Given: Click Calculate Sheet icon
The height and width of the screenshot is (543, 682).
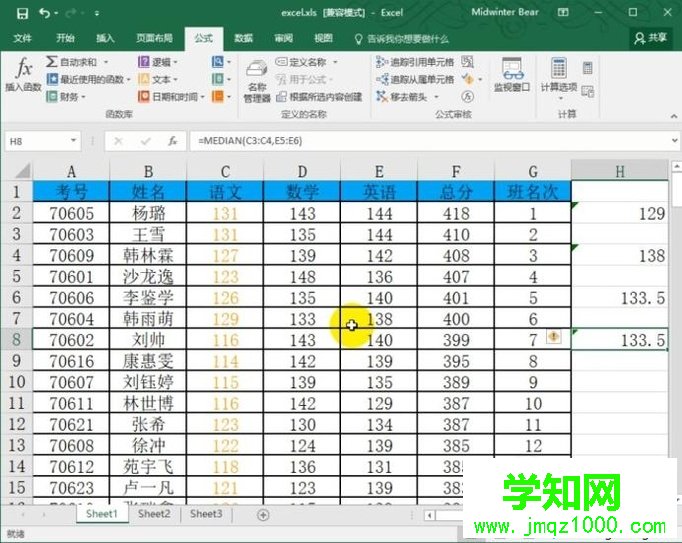Looking at the screenshot, I should point(588,91).
